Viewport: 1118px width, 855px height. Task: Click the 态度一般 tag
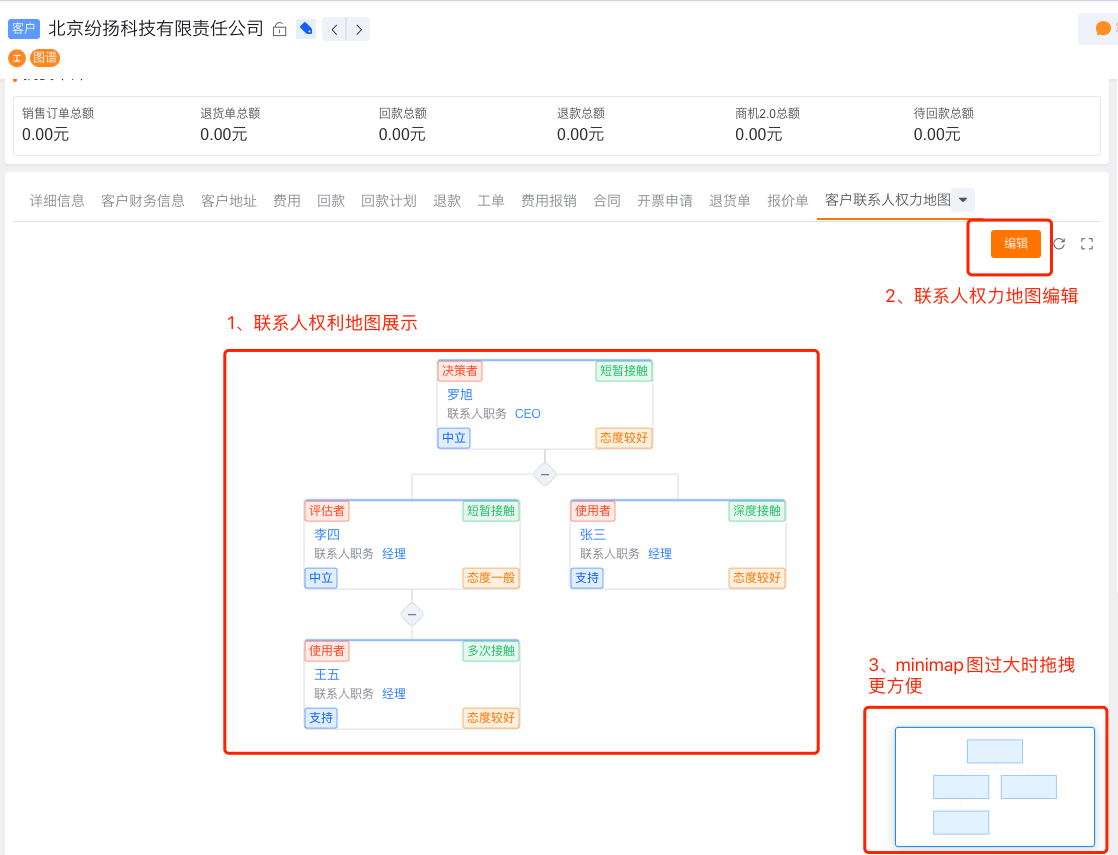tap(491, 578)
